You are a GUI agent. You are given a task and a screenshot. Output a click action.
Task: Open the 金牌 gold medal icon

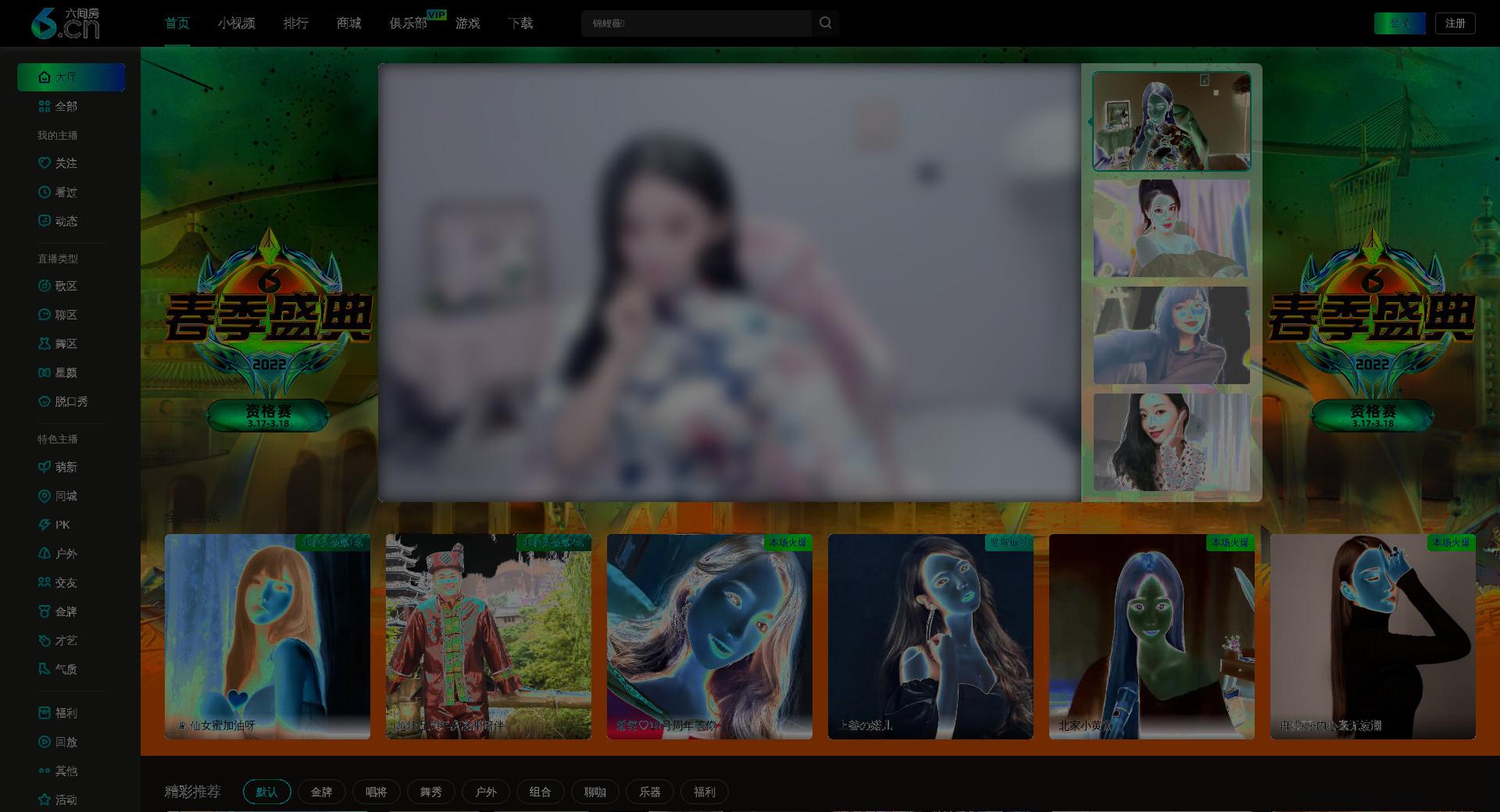point(45,611)
